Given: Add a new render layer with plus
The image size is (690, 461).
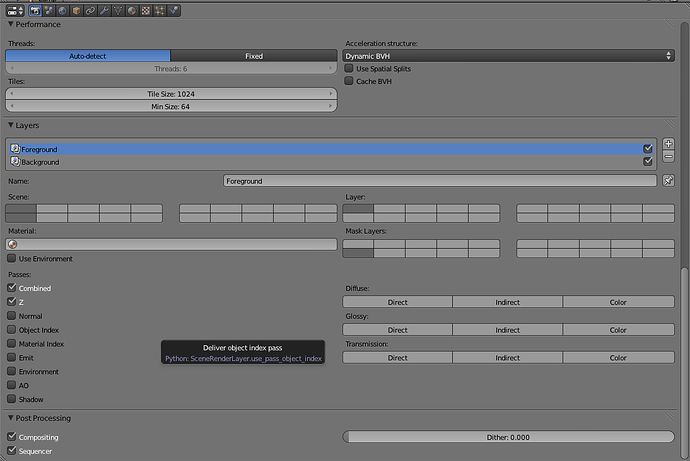Looking at the screenshot, I should click(668, 144).
